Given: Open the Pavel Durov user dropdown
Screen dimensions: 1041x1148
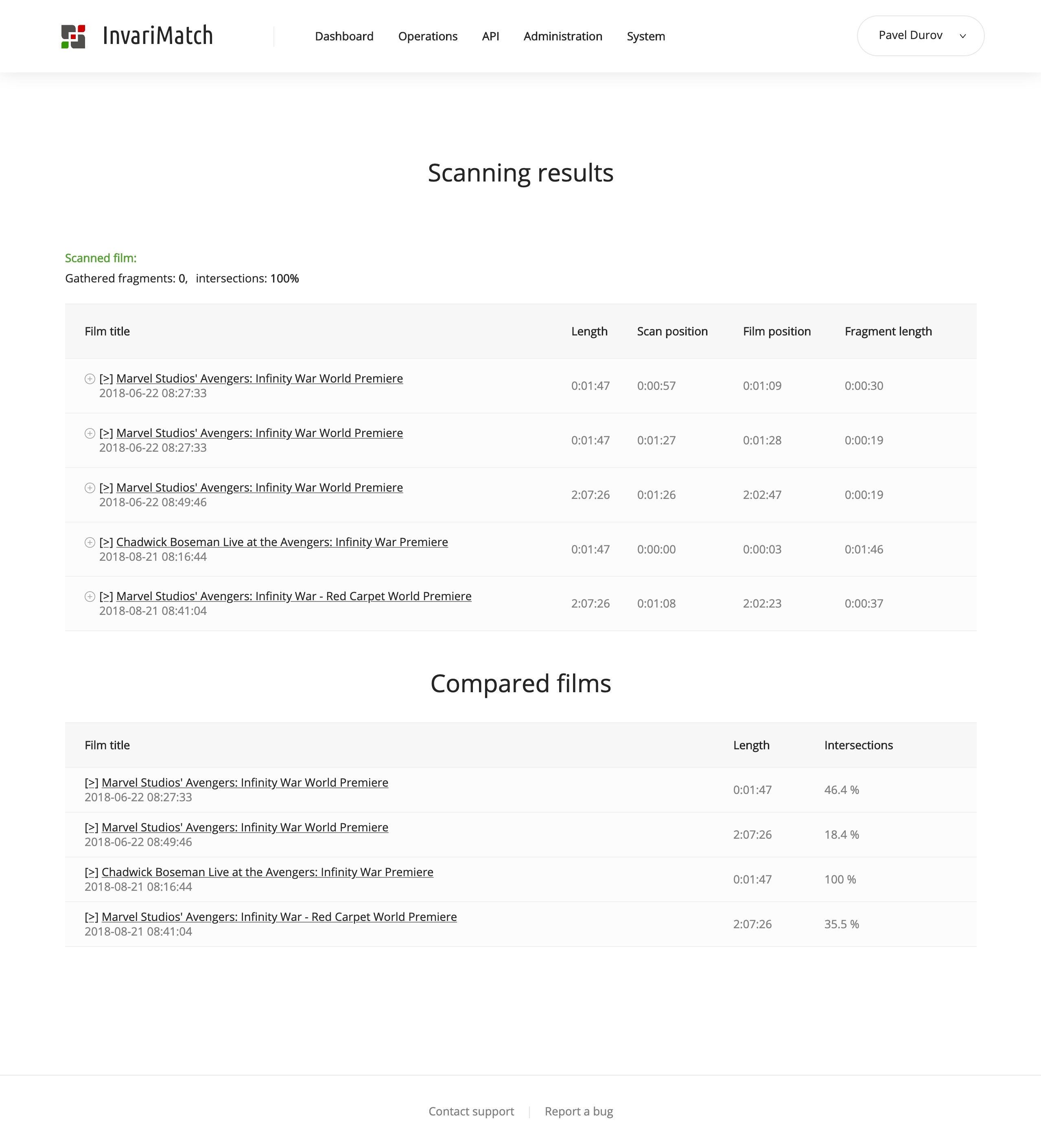Looking at the screenshot, I should [920, 36].
